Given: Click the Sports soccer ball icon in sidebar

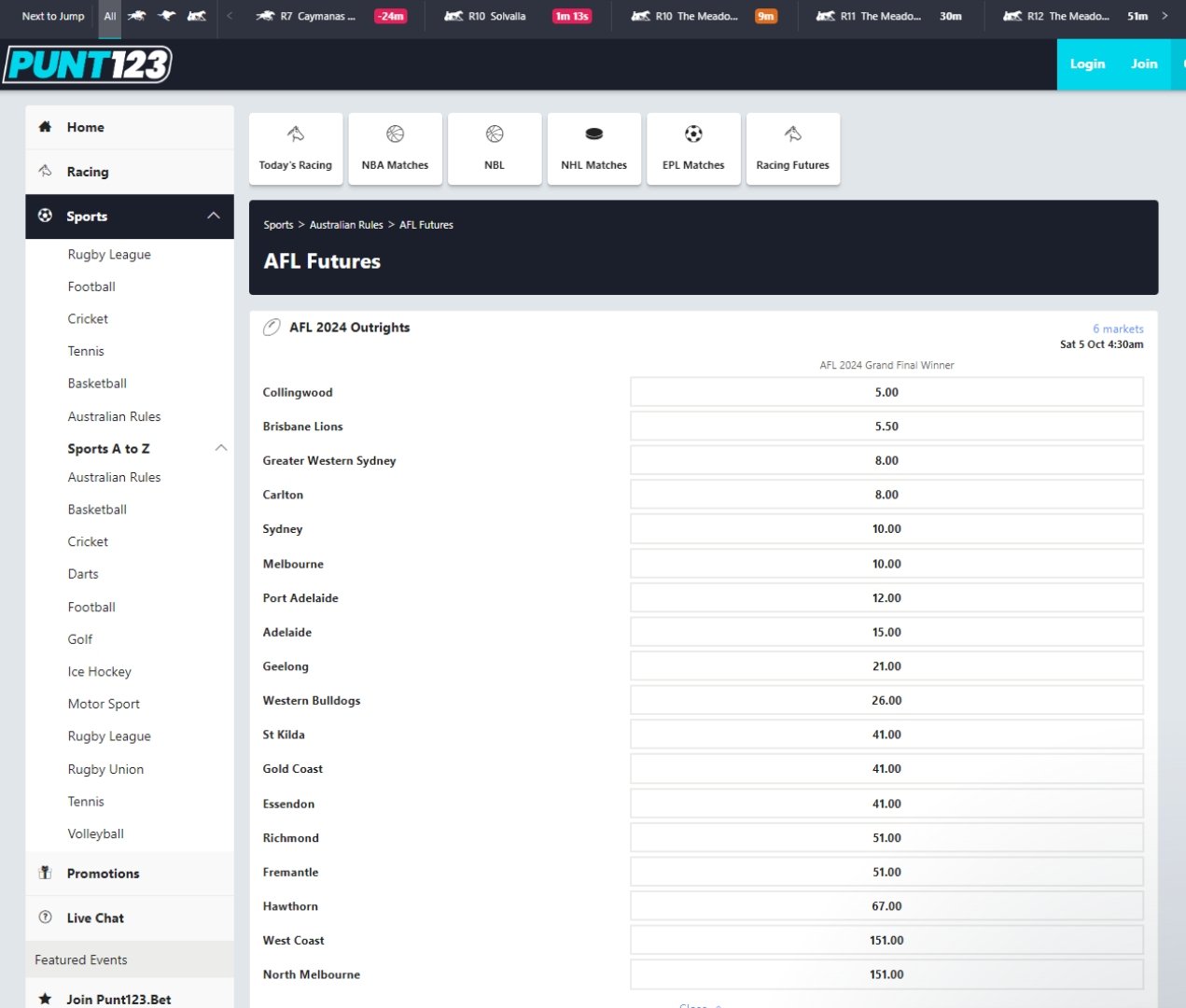Looking at the screenshot, I should tap(45, 216).
